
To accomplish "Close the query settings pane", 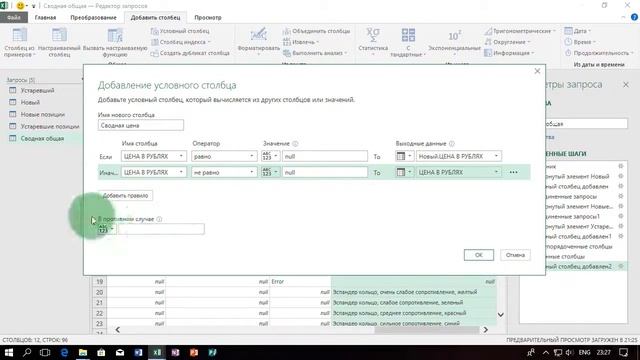I will coord(626,84).
